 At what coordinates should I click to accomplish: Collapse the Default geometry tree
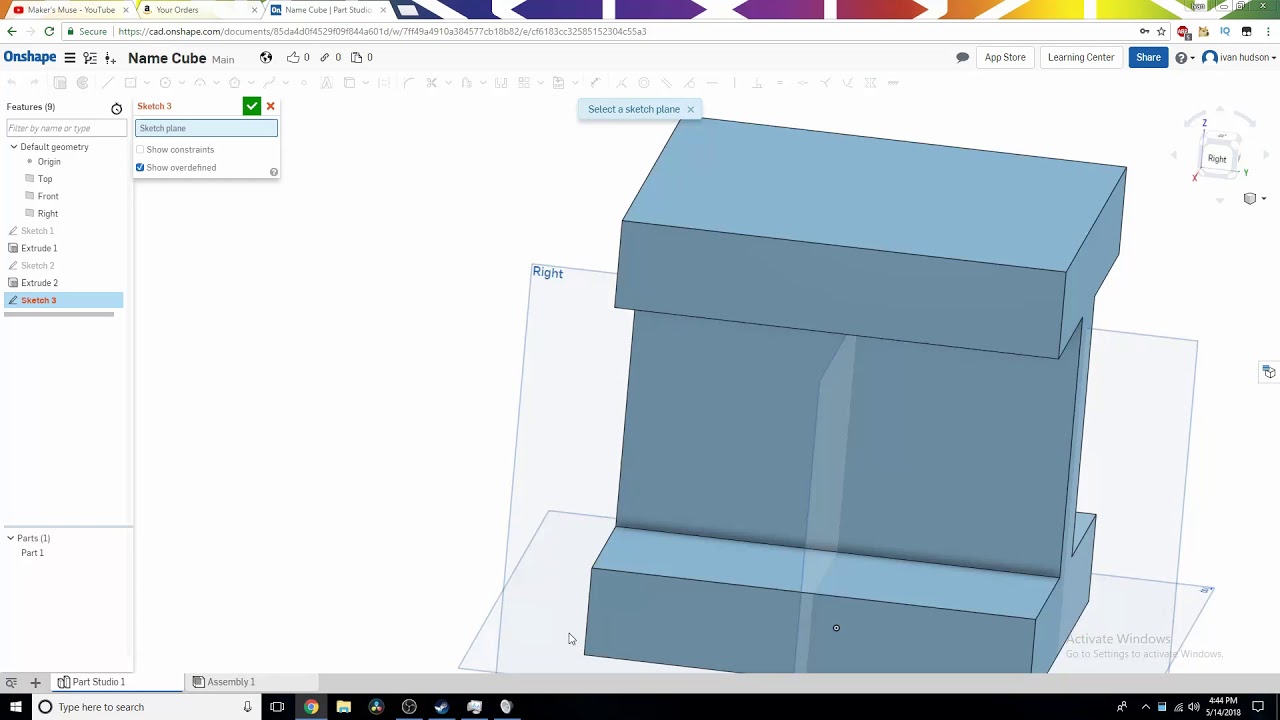14,147
